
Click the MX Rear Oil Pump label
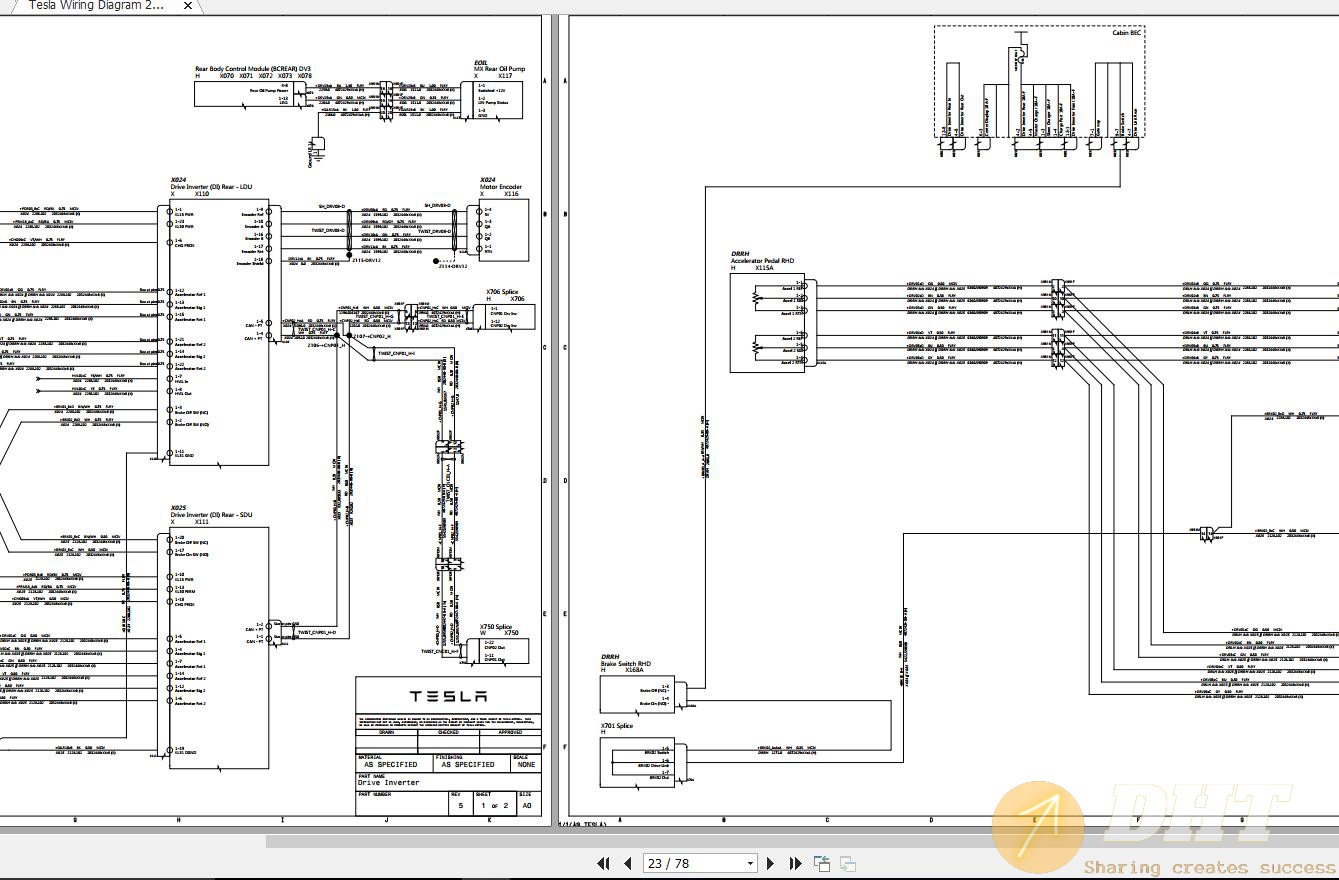click(x=499, y=69)
